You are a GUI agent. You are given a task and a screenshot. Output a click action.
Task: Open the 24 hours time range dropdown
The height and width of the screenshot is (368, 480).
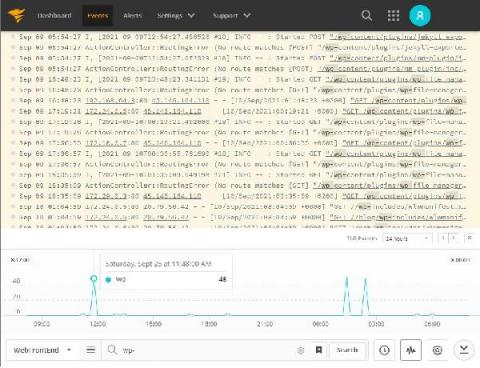(407, 238)
